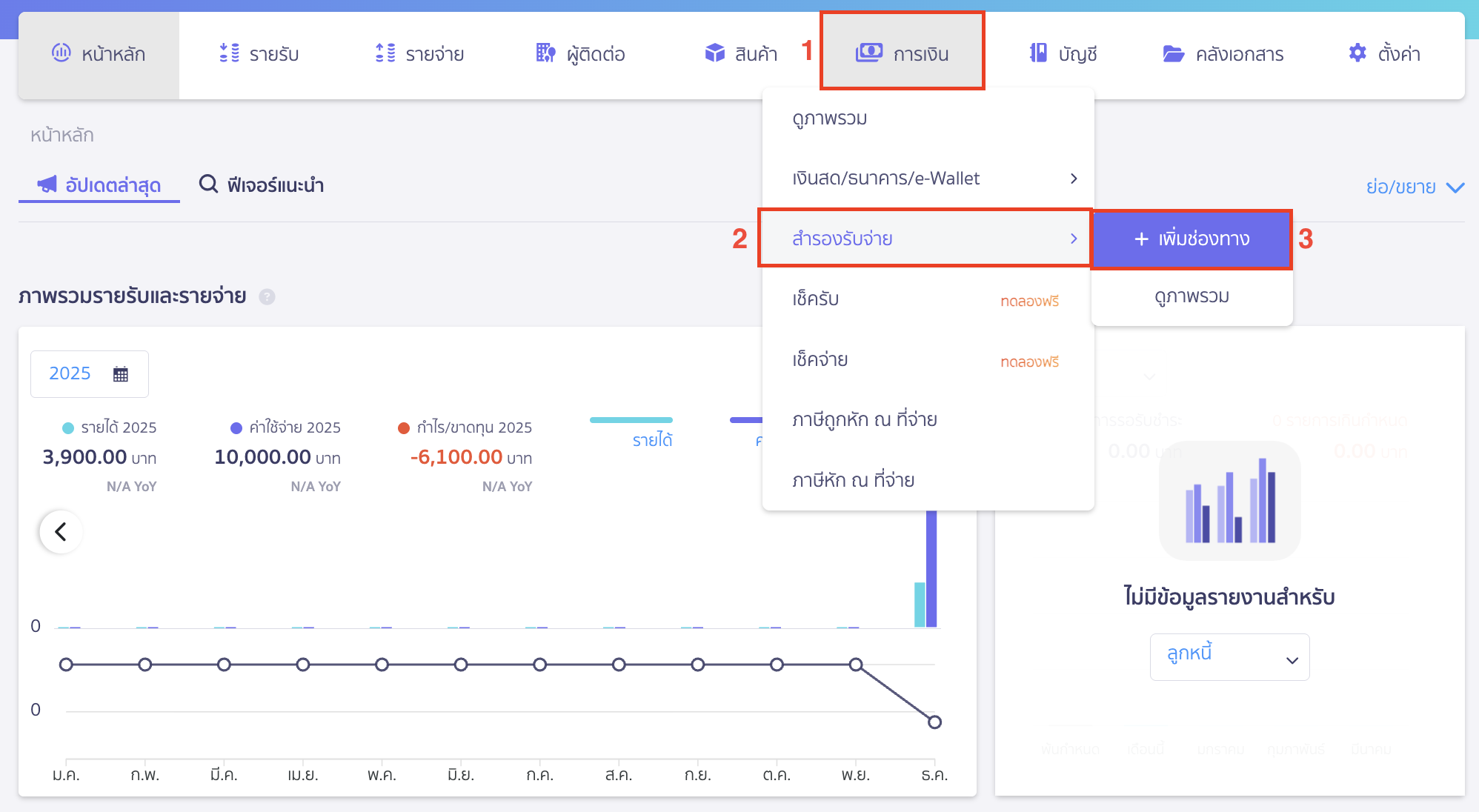Viewport: 1479px width, 812px height.
Task: Click the เพิ่มช่องทาง button
Action: point(1191,239)
